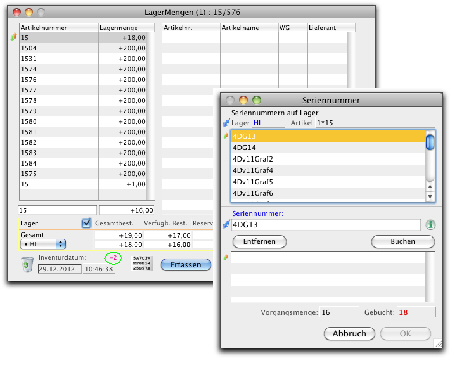Click the Lager field showing HI
Image resolution: width=454 pixels, height=366 pixels.
[x=269, y=123]
